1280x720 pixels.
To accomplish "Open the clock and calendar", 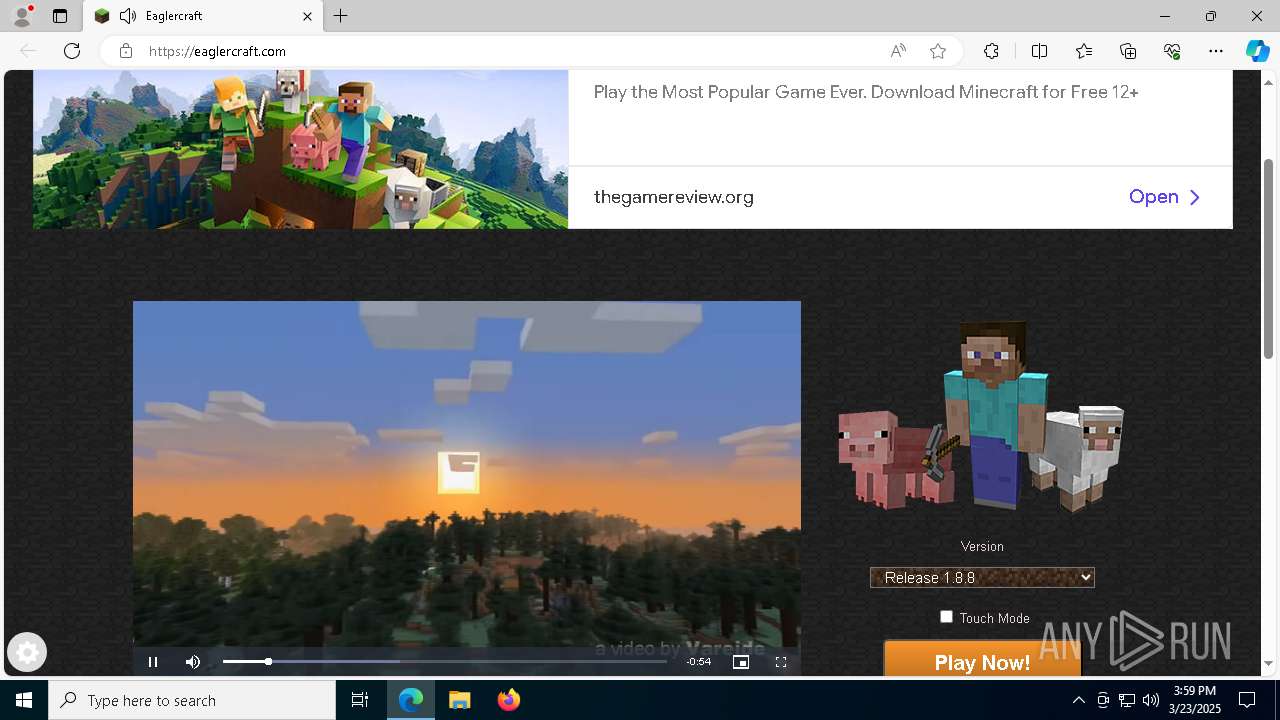I will tap(1194, 700).
